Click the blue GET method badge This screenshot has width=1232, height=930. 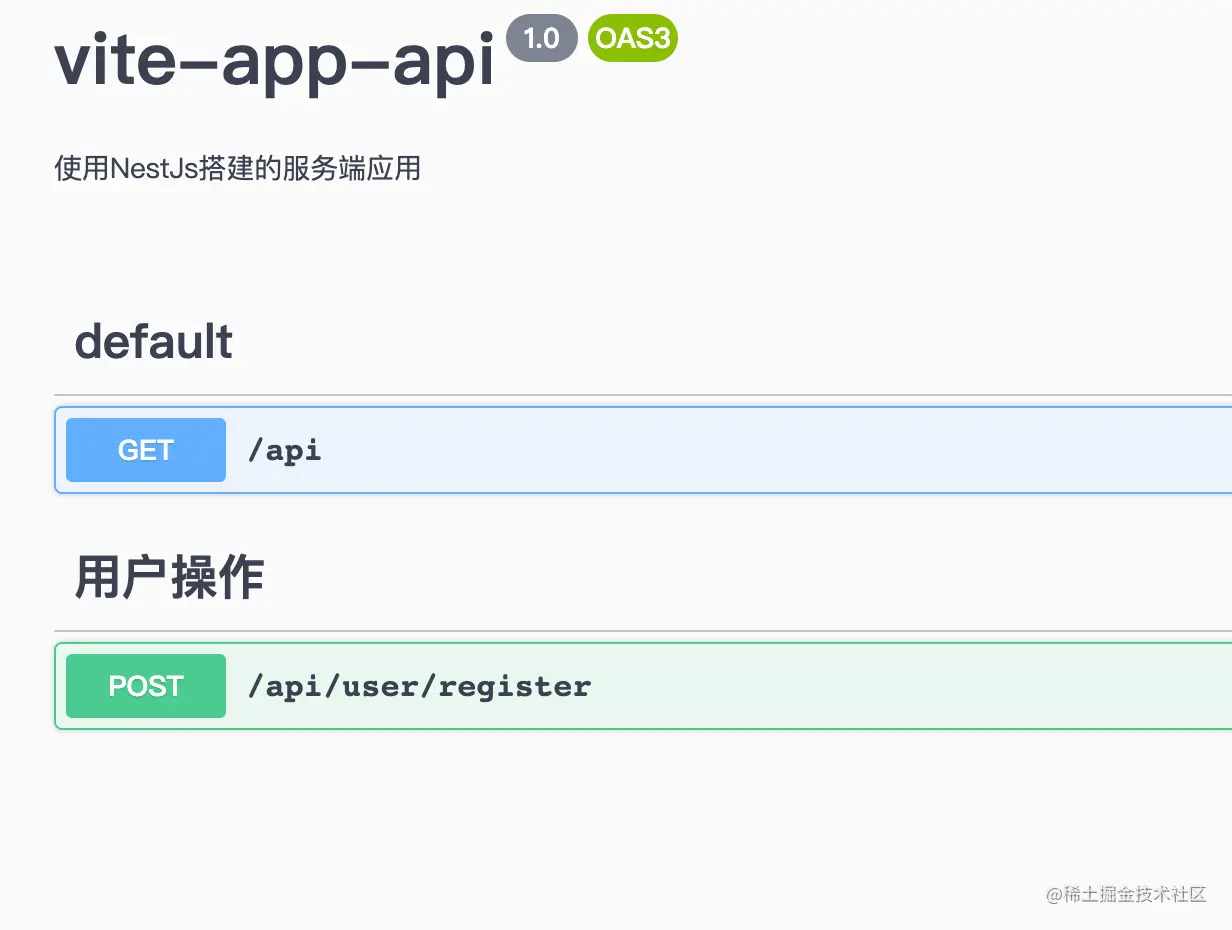(x=146, y=450)
